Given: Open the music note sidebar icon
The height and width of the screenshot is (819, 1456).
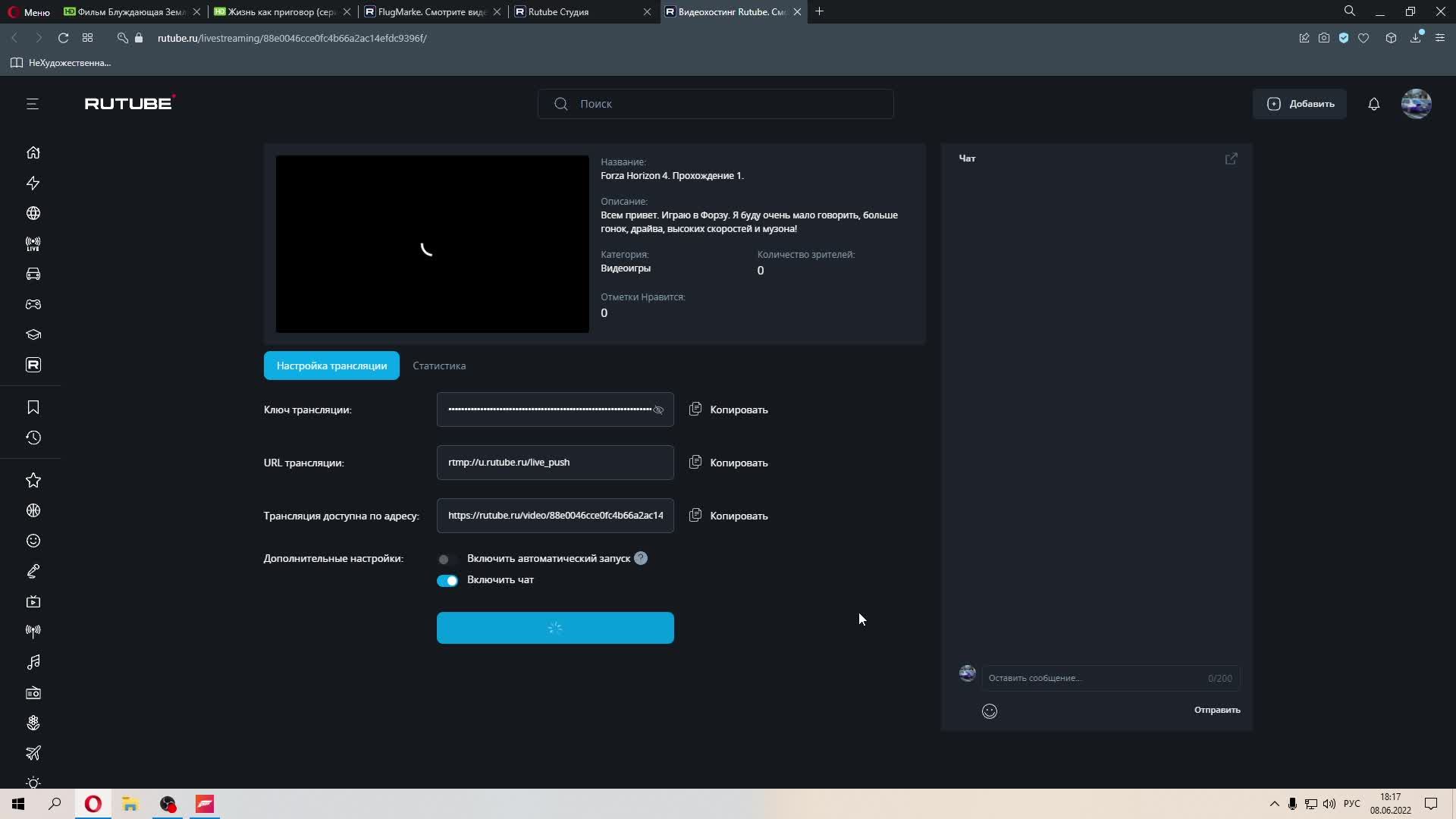Looking at the screenshot, I should (33, 662).
